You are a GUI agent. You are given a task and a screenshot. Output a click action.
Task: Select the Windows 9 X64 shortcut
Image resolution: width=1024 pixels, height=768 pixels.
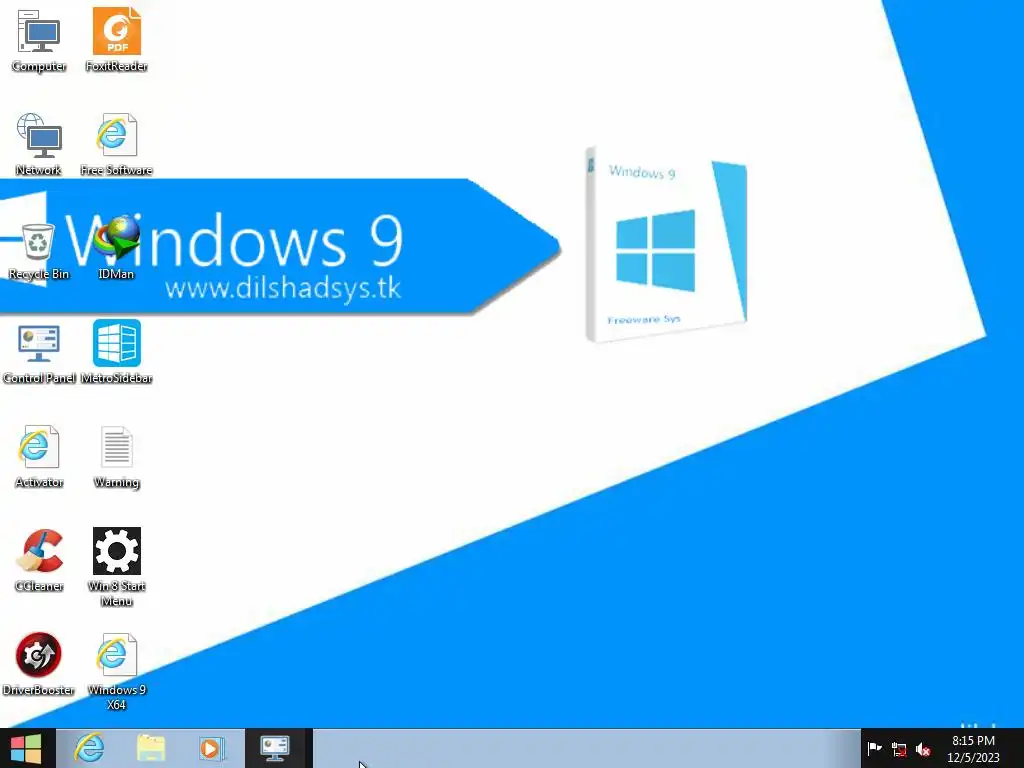(x=116, y=671)
